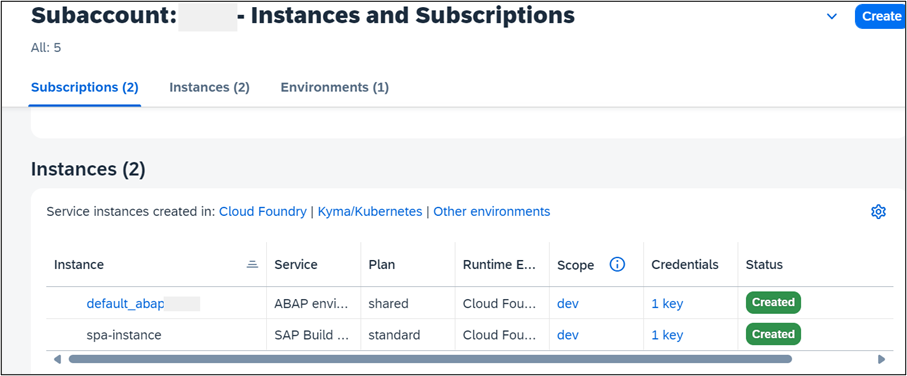Open the 1 key link for default_abap
907x376 pixels.
pos(667,303)
